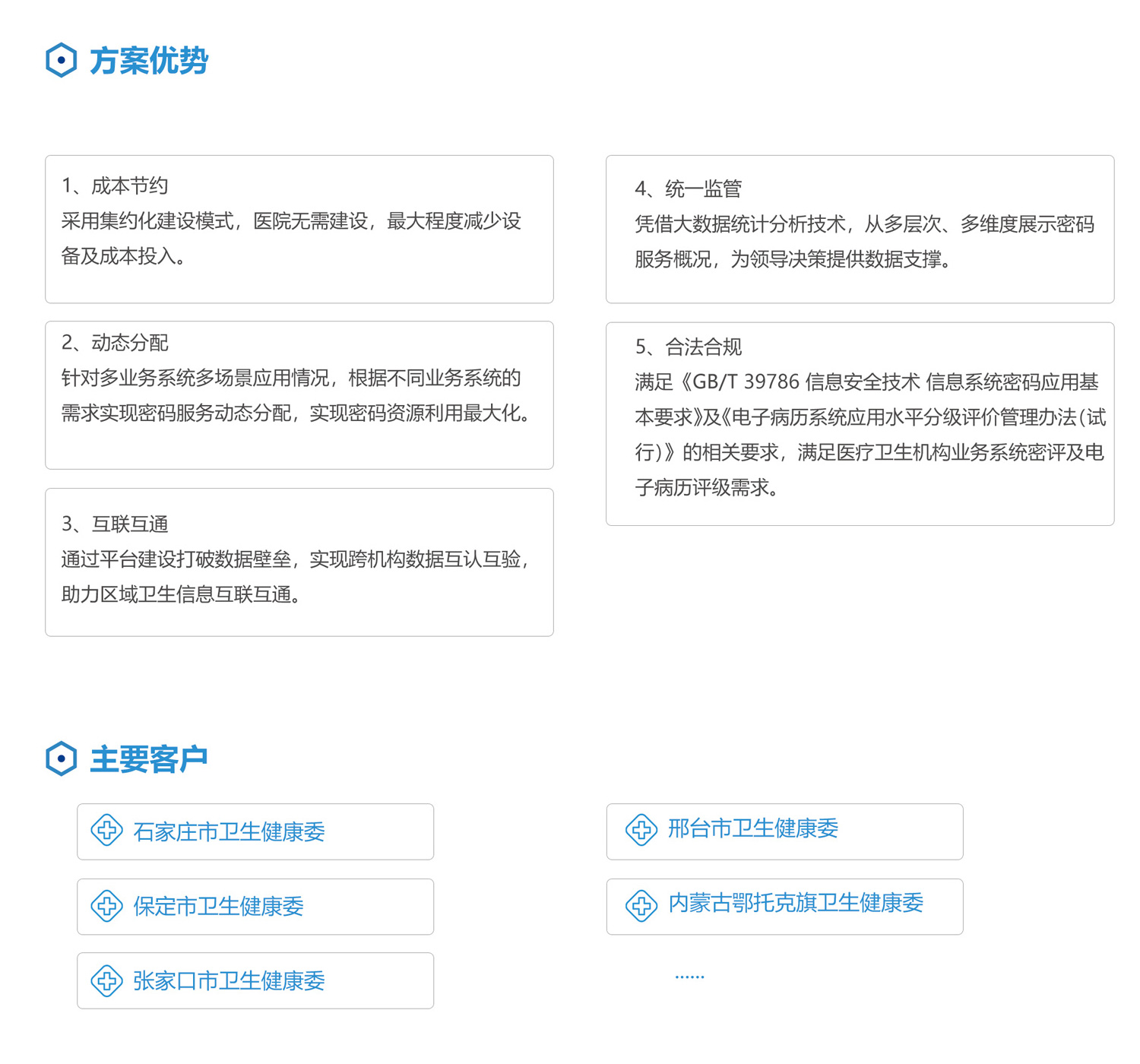
Task: Click the 主要客户 section heading
Action: (x=149, y=759)
